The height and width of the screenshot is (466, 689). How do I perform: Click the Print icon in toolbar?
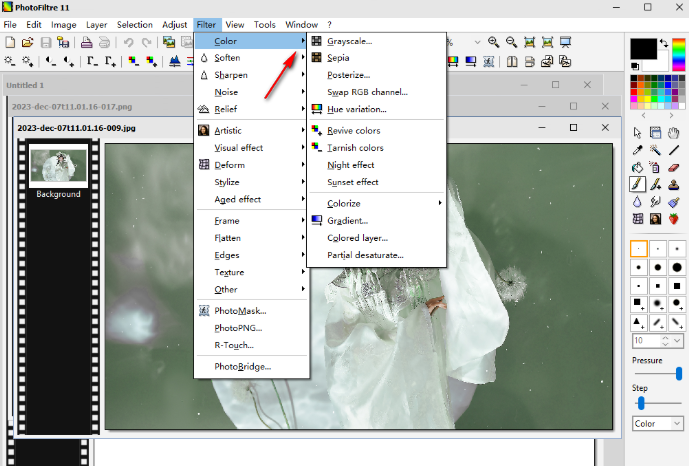pyautogui.click(x=87, y=42)
